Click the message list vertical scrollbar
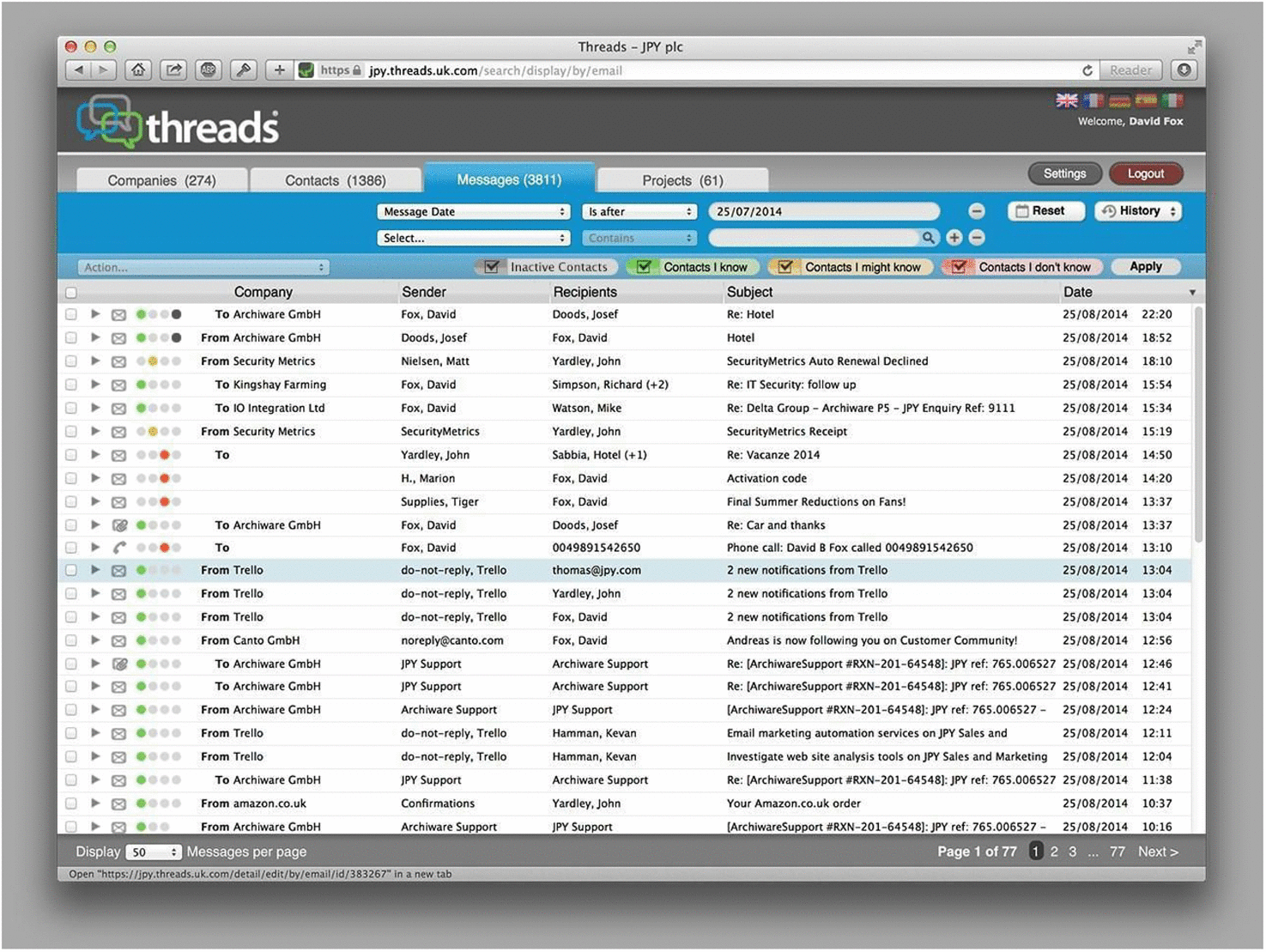 click(1198, 425)
